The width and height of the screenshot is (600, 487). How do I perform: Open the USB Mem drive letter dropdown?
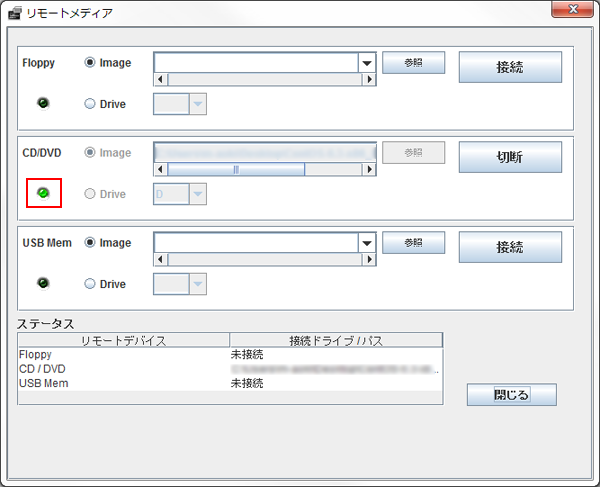pyautogui.click(x=198, y=284)
